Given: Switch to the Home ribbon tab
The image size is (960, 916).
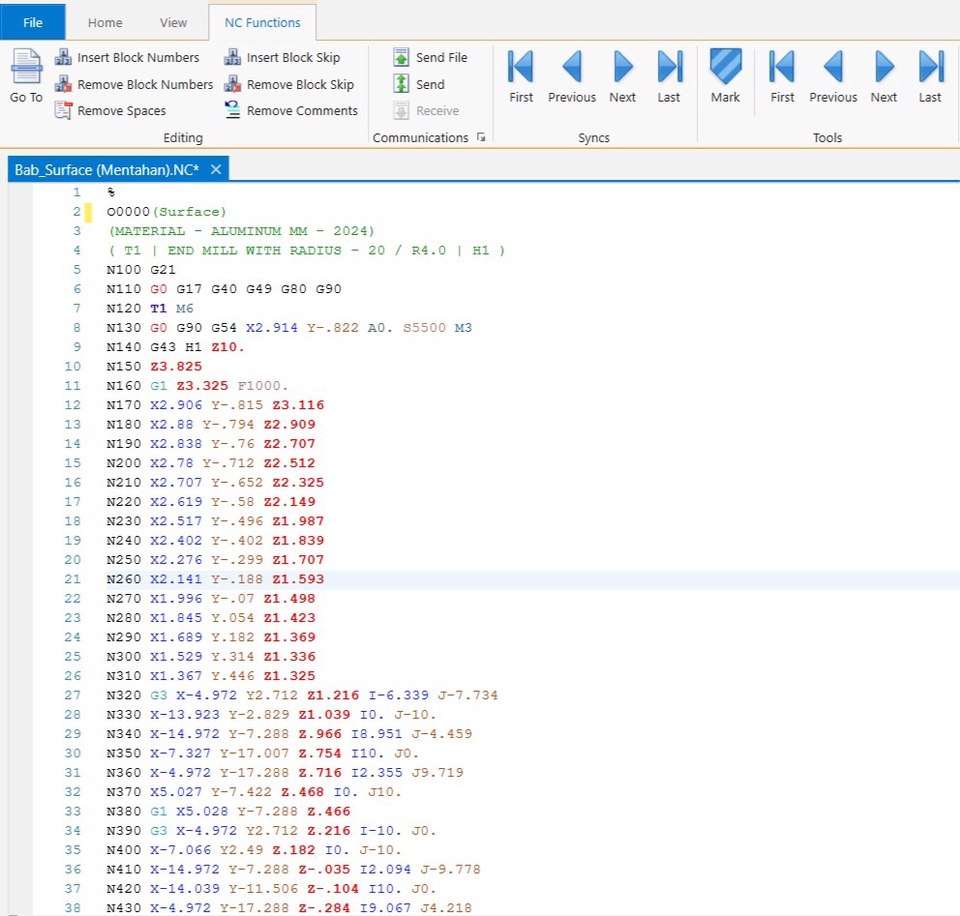Looking at the screenshot, I should [105, 23].
